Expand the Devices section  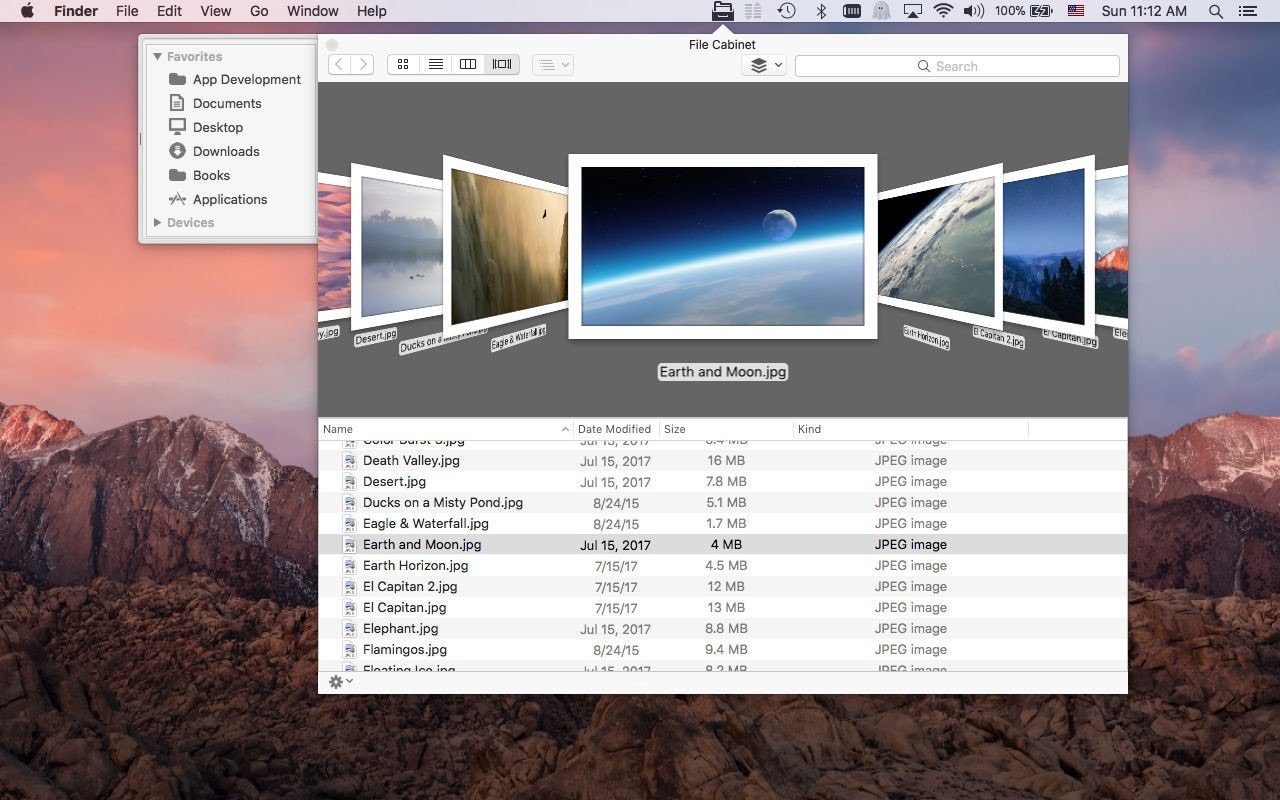click(x=157, y=222)
